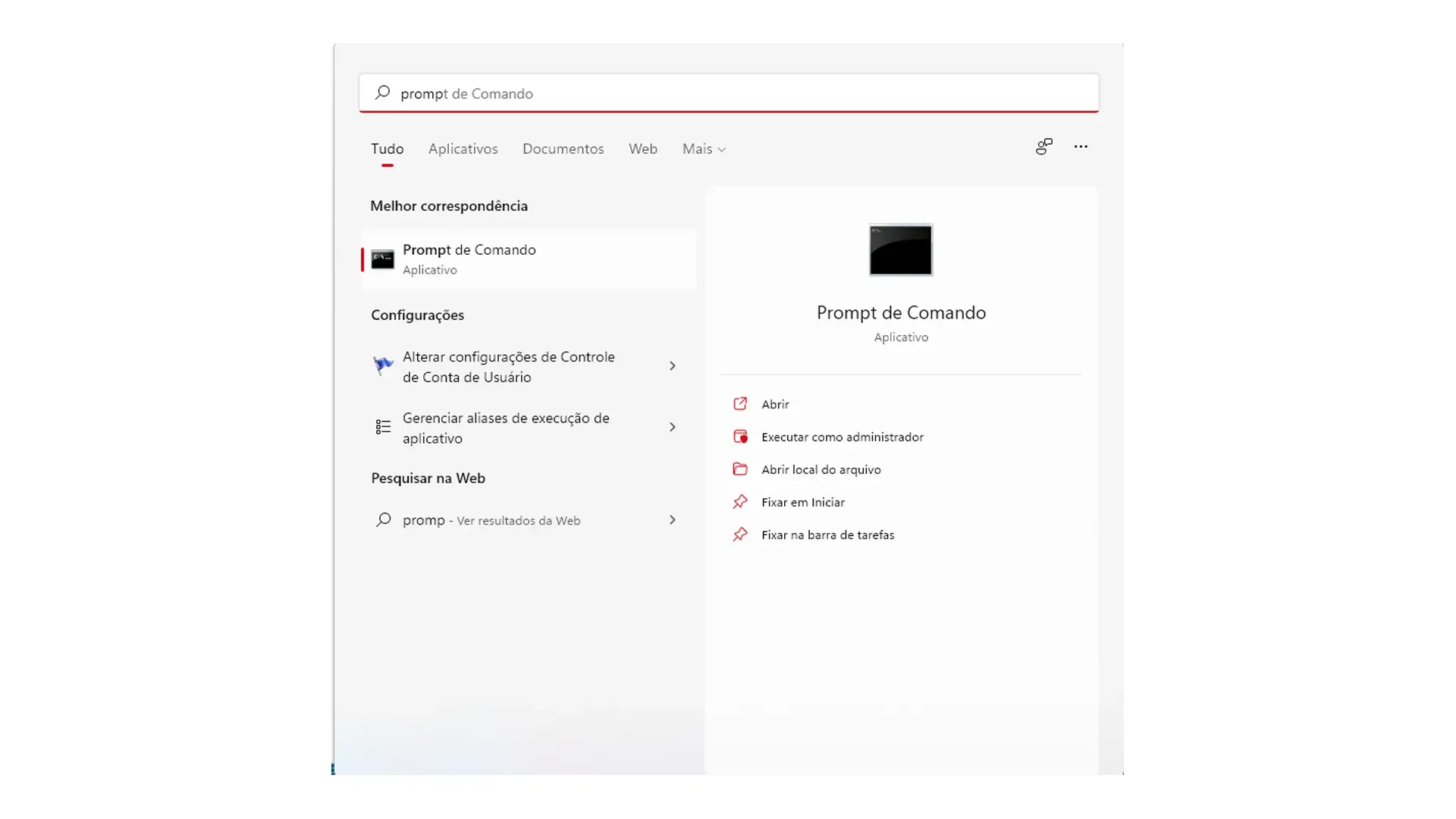1456x819 pixels.
Task: Select the Web filter tab
Action: click(x=642, y=149)
